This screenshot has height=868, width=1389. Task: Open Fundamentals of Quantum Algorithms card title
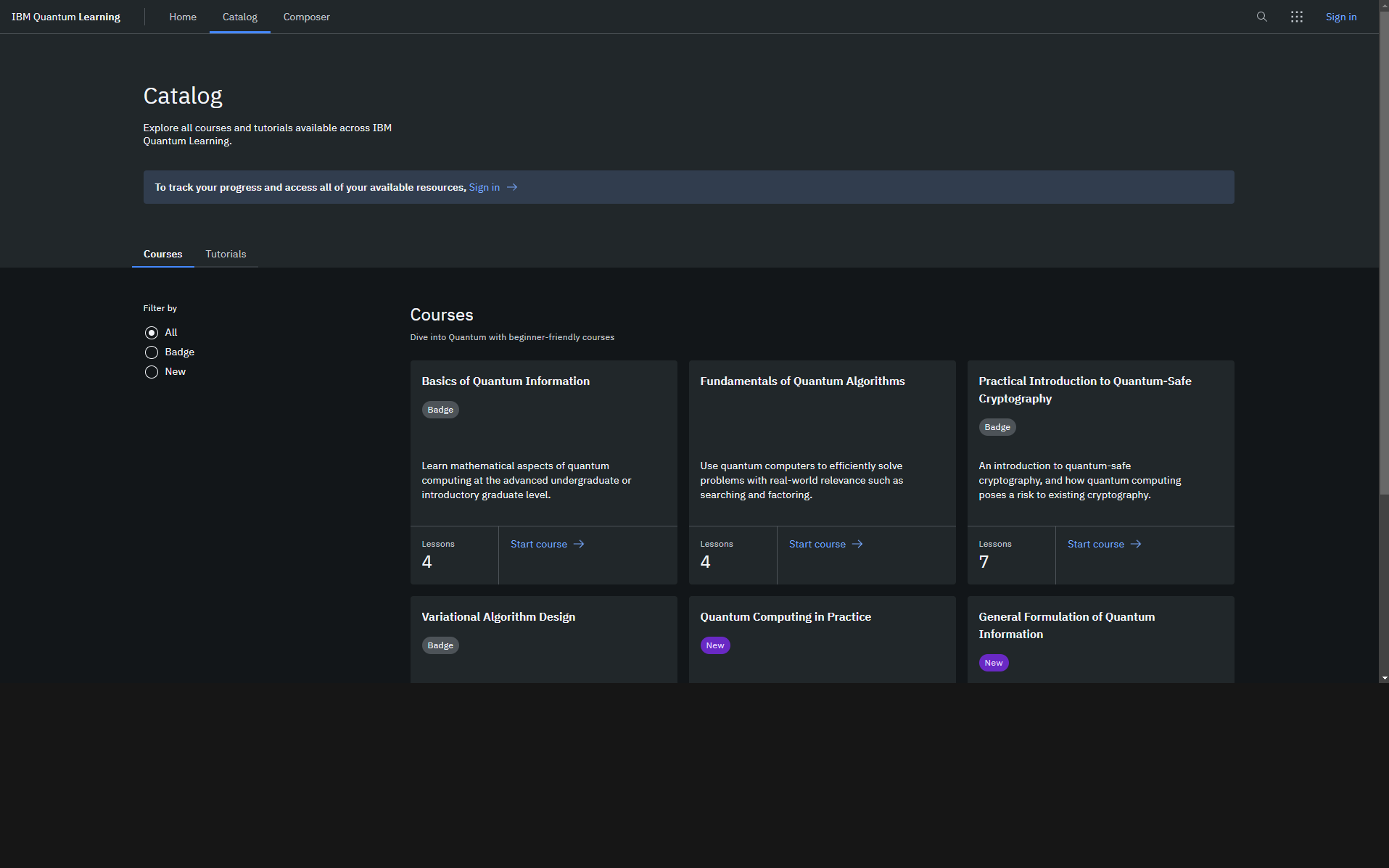802,381
